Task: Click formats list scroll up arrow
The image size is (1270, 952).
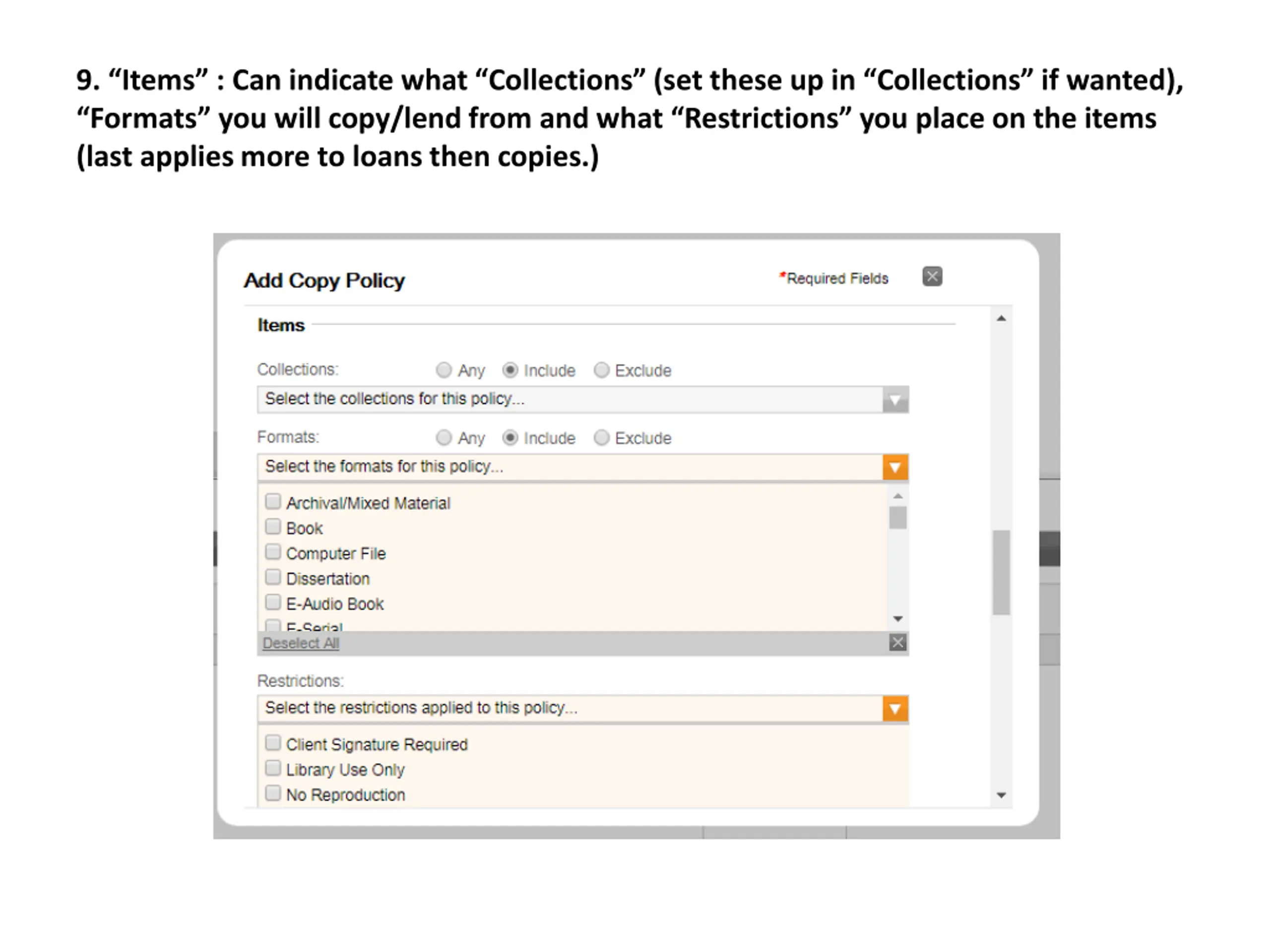Action: click(x=898, y=496)
